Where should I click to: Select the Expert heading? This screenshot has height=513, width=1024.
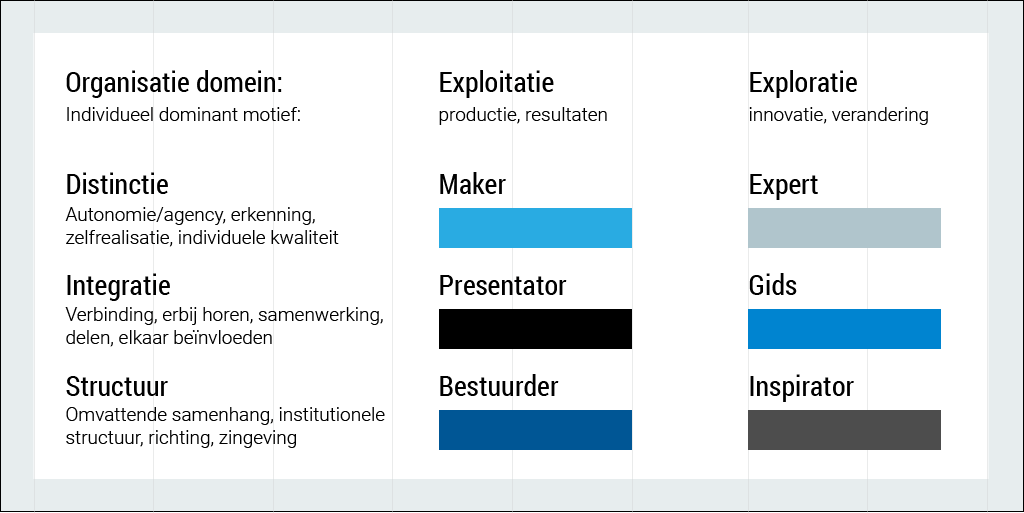coord(783,185)
